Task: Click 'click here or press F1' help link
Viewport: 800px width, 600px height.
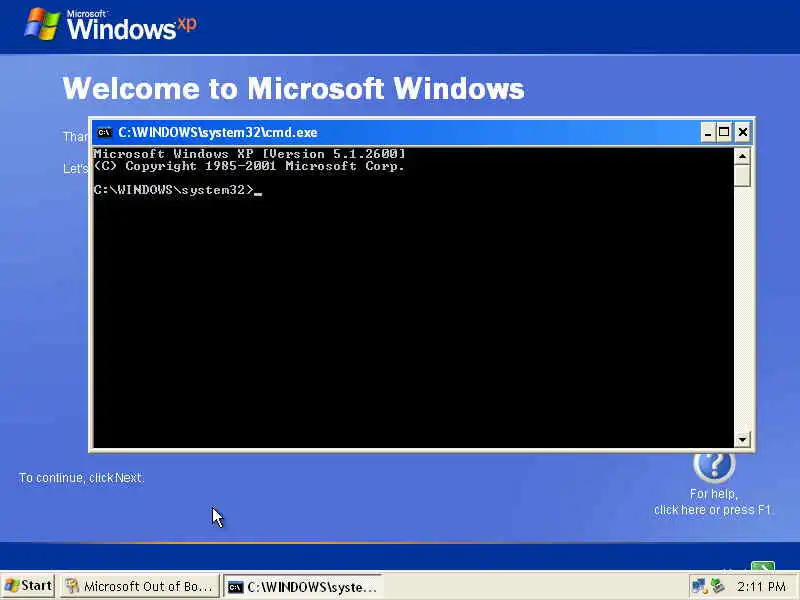Action: (713, 510)
